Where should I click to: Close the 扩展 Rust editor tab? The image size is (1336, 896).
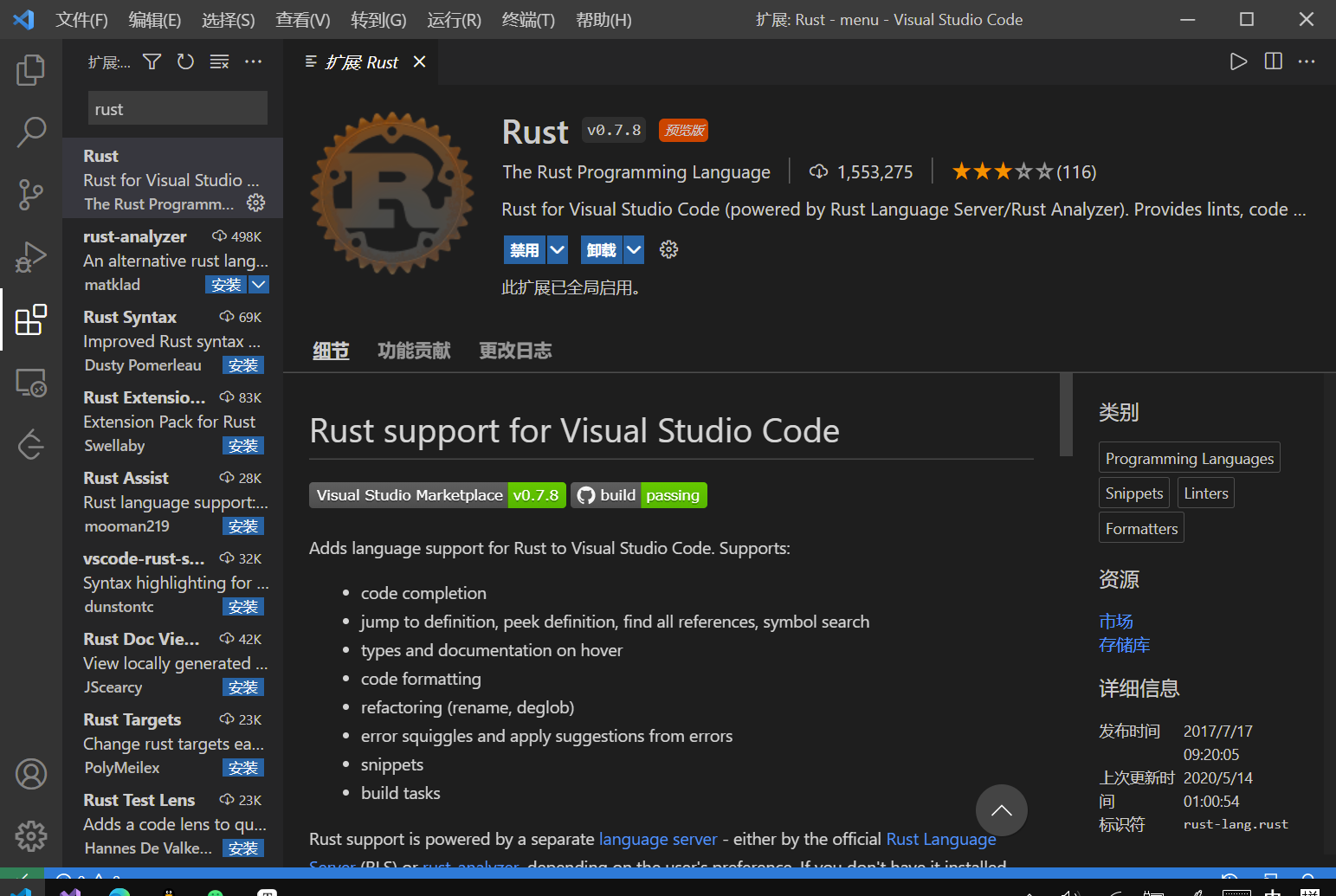tap(420, 61)
